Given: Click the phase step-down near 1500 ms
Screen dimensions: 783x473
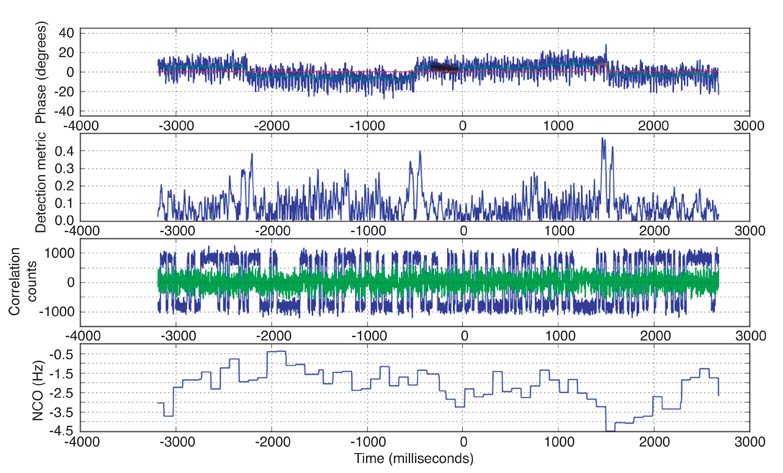Looking at the screenshot, I should coord(607,68).
